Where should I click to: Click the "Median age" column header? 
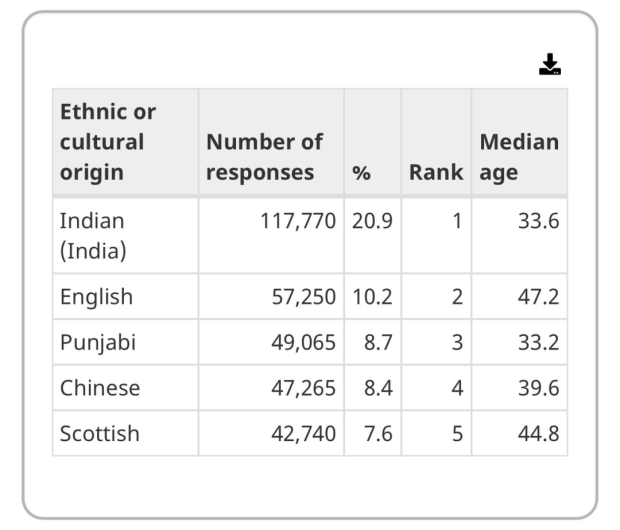coord(519,157)
